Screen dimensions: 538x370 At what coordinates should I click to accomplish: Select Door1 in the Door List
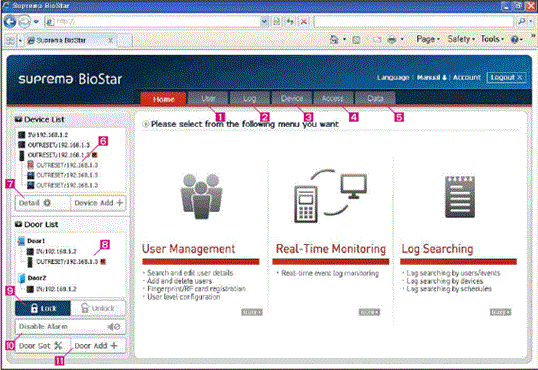[32, 241]
